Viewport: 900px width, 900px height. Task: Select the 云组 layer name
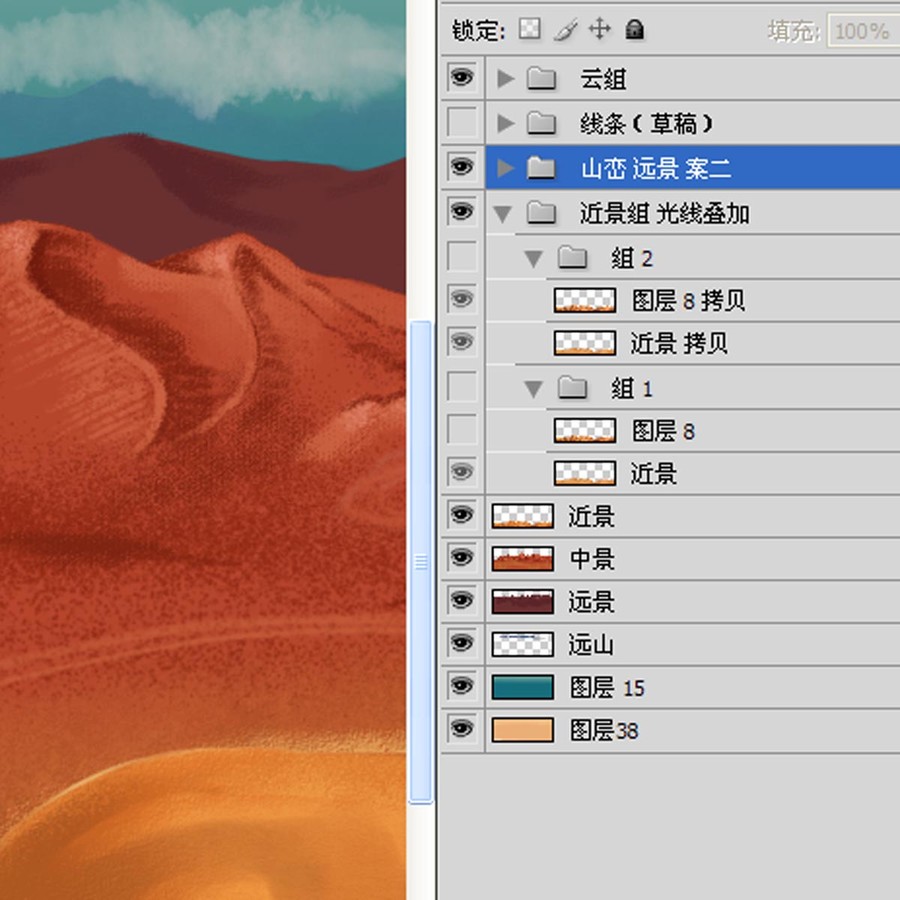coord(603,79)
